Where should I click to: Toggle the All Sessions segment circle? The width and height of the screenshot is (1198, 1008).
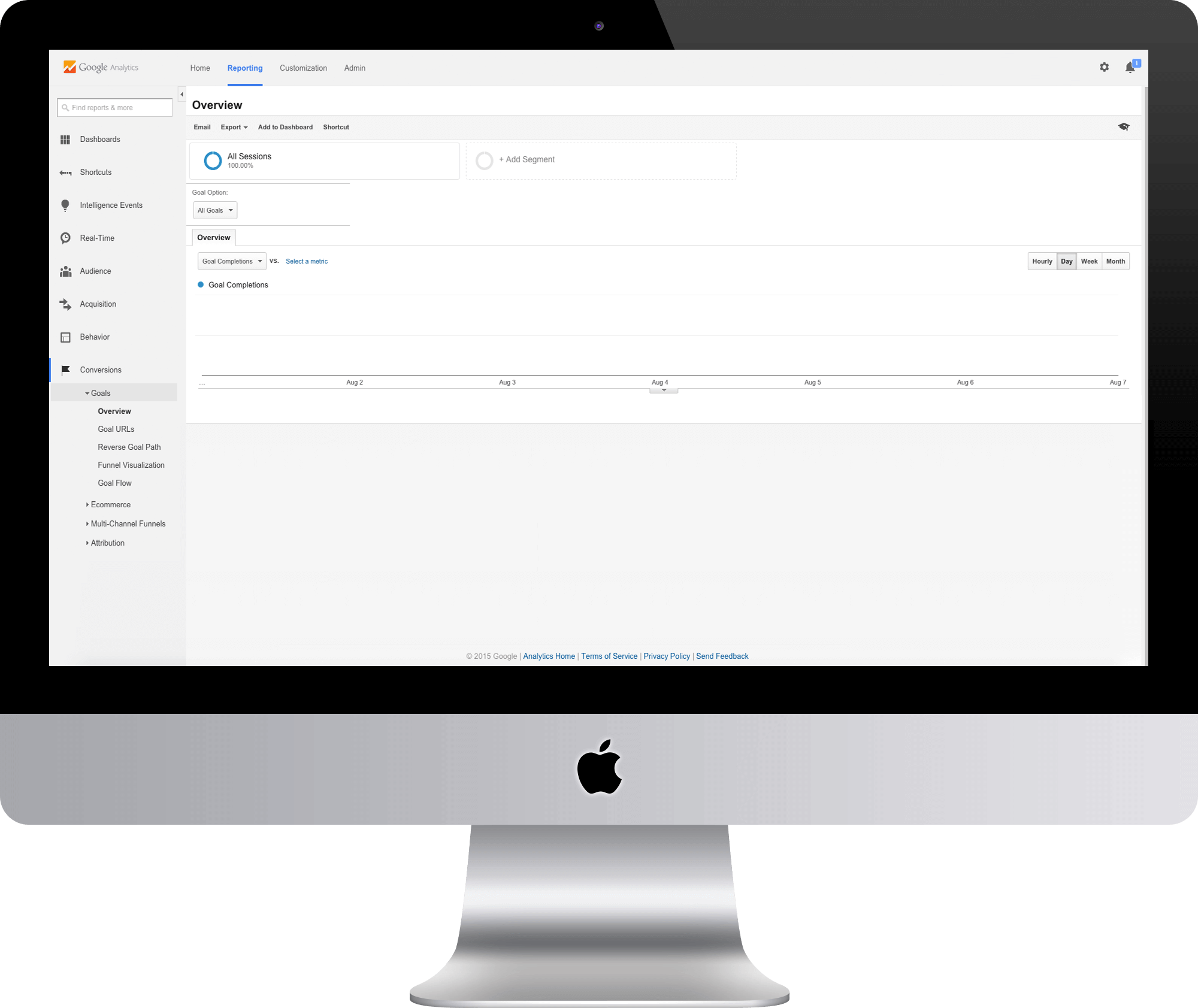pyautogui.click(x=212, y=160)
